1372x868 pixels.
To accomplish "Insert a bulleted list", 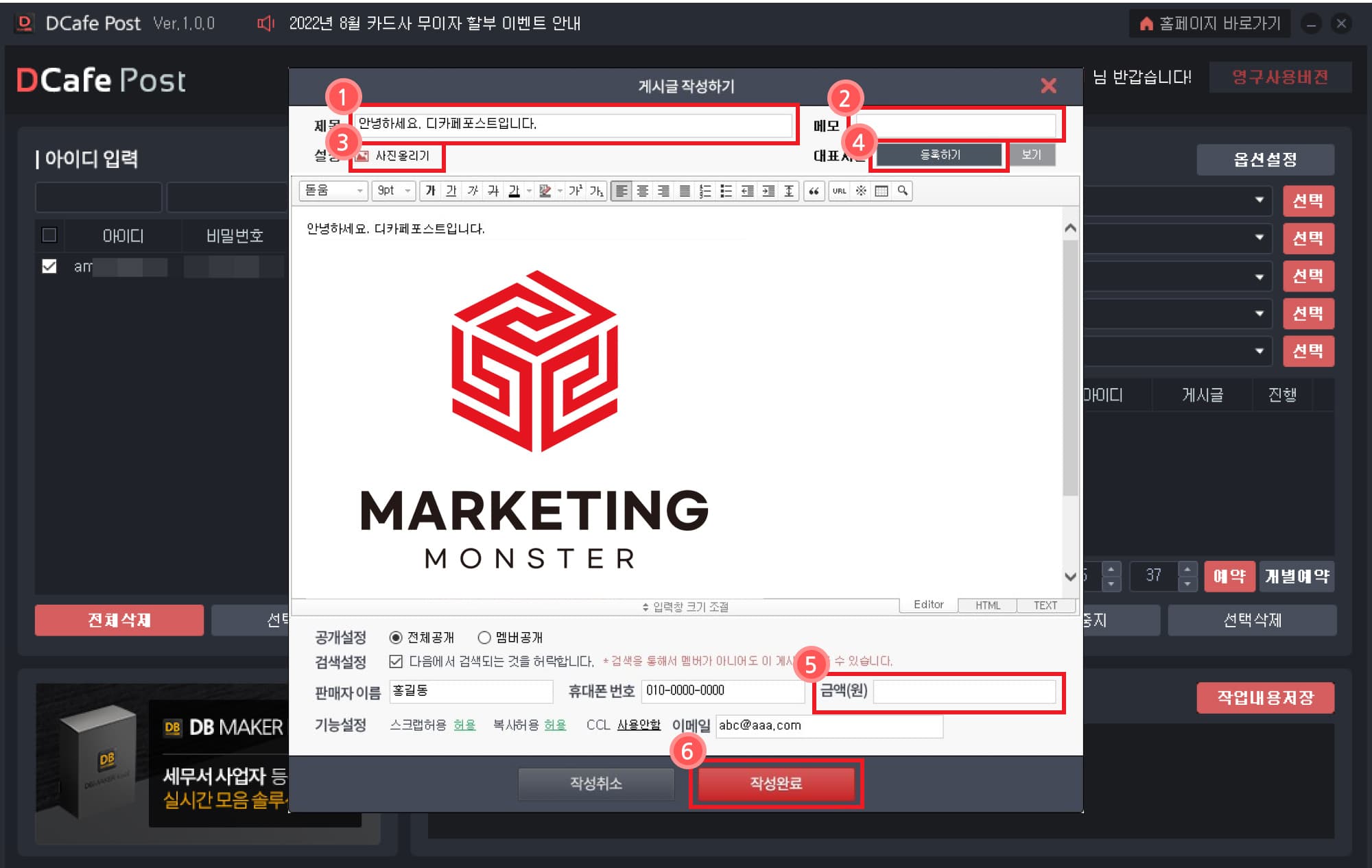I will 726,191.
